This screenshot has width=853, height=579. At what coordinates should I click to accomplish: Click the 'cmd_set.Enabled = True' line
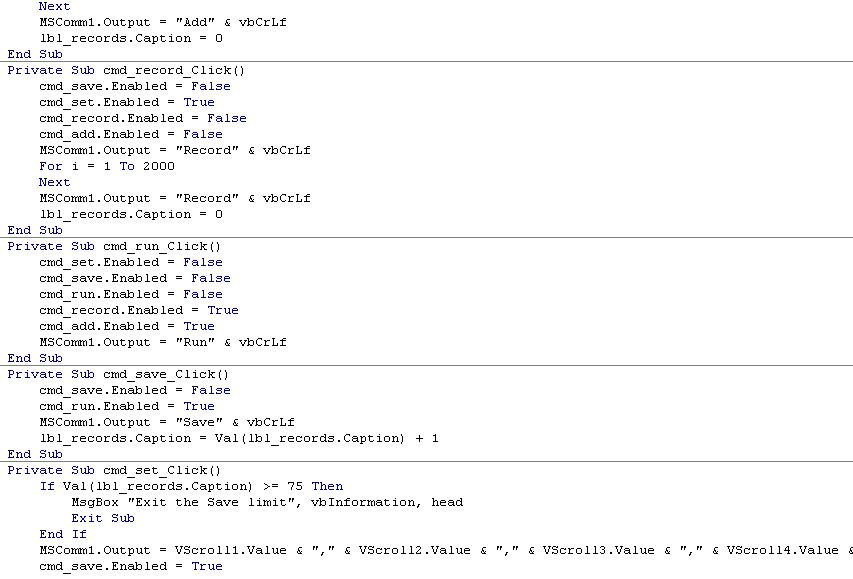[x=127, y=102]
